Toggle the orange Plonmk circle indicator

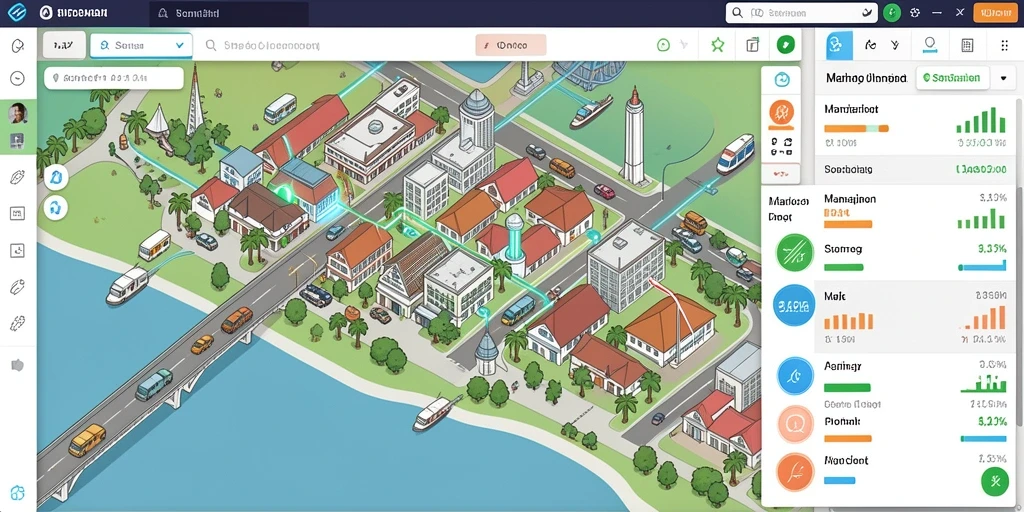795,424
